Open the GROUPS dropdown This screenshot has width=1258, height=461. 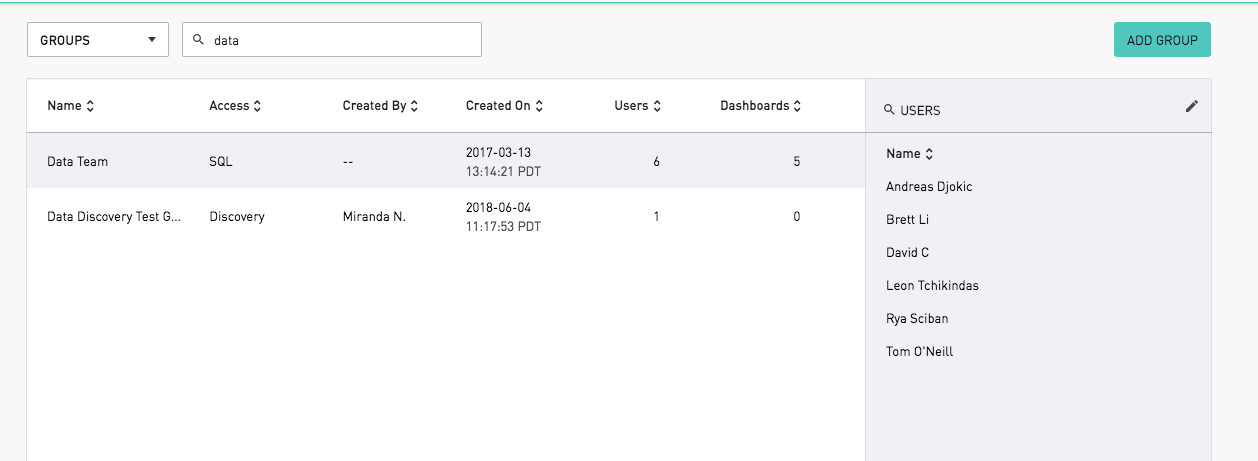98,40
